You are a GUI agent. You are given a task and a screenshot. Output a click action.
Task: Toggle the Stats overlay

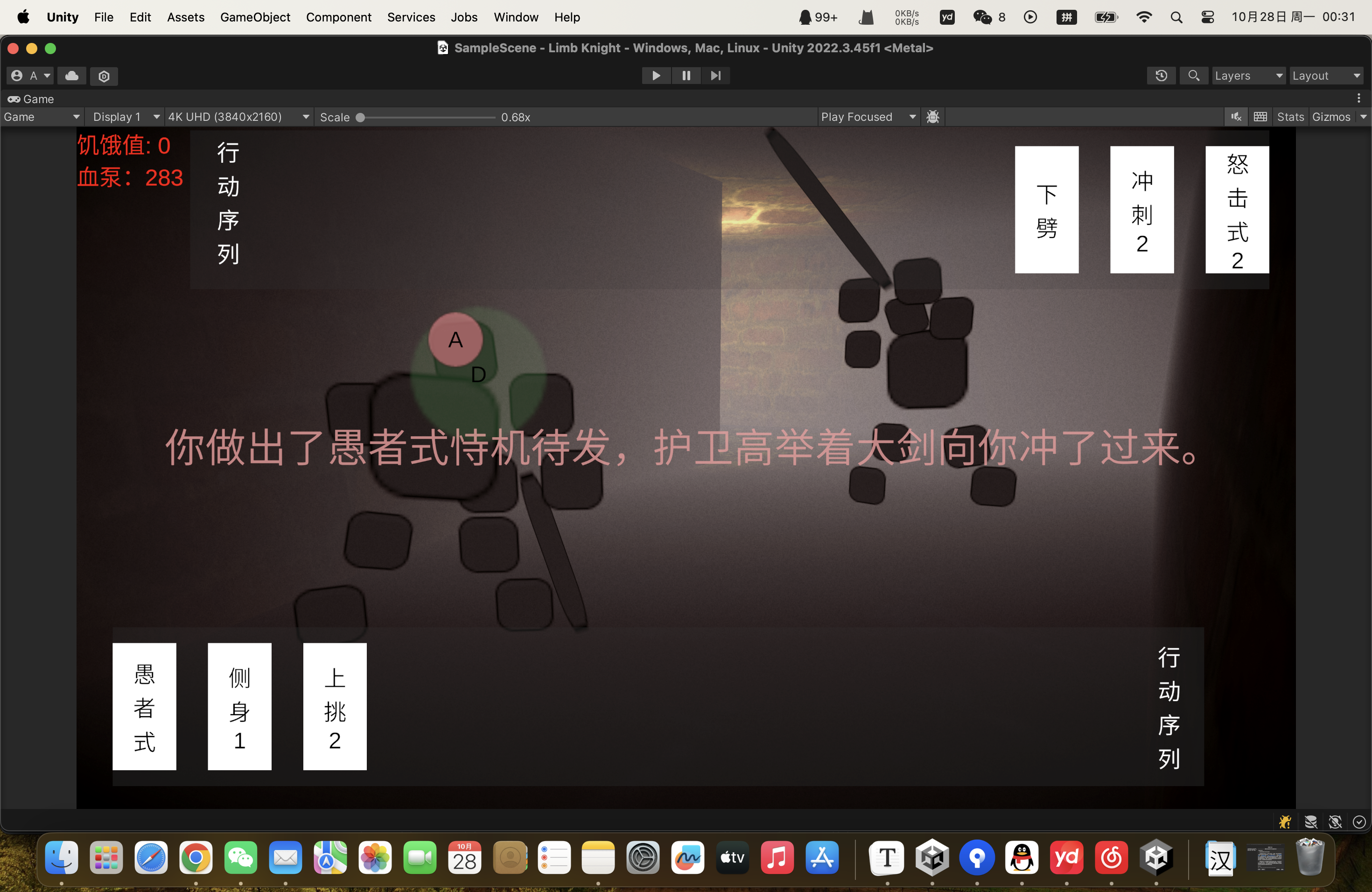[x=1290, y=117]
